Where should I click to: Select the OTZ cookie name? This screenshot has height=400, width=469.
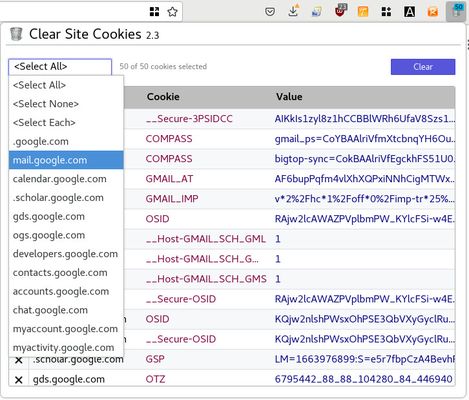coord(155,379)
